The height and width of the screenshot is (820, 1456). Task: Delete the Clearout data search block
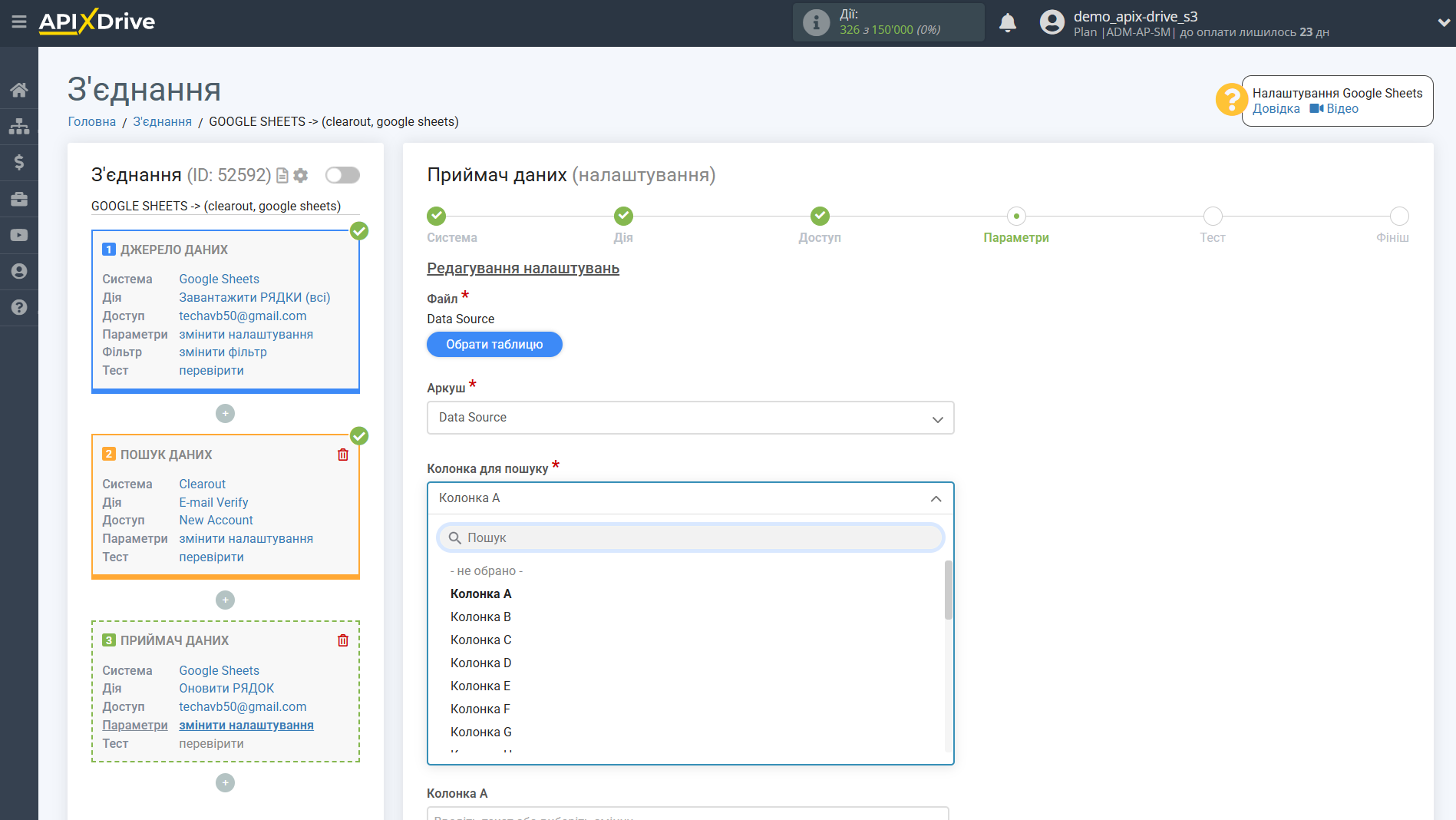(343, 455)
